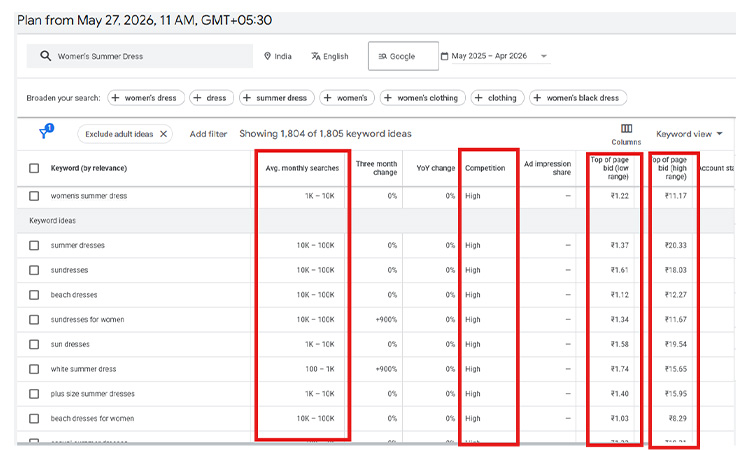Open the Keyword view dropdown

tap(689, 134)
